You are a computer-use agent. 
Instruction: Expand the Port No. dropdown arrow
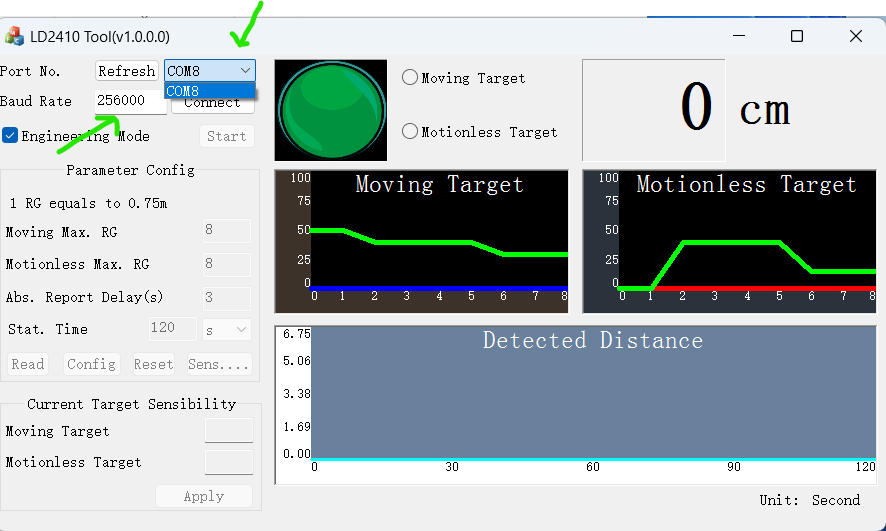point(245,71)
